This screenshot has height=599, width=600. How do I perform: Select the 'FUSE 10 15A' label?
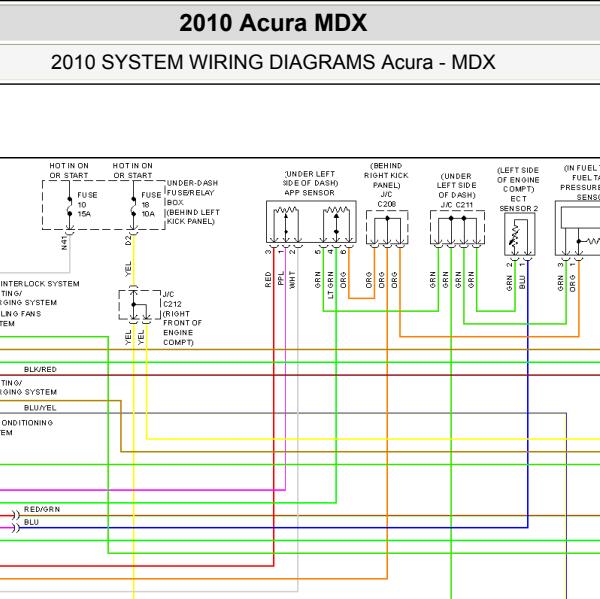tap(87, 204)
